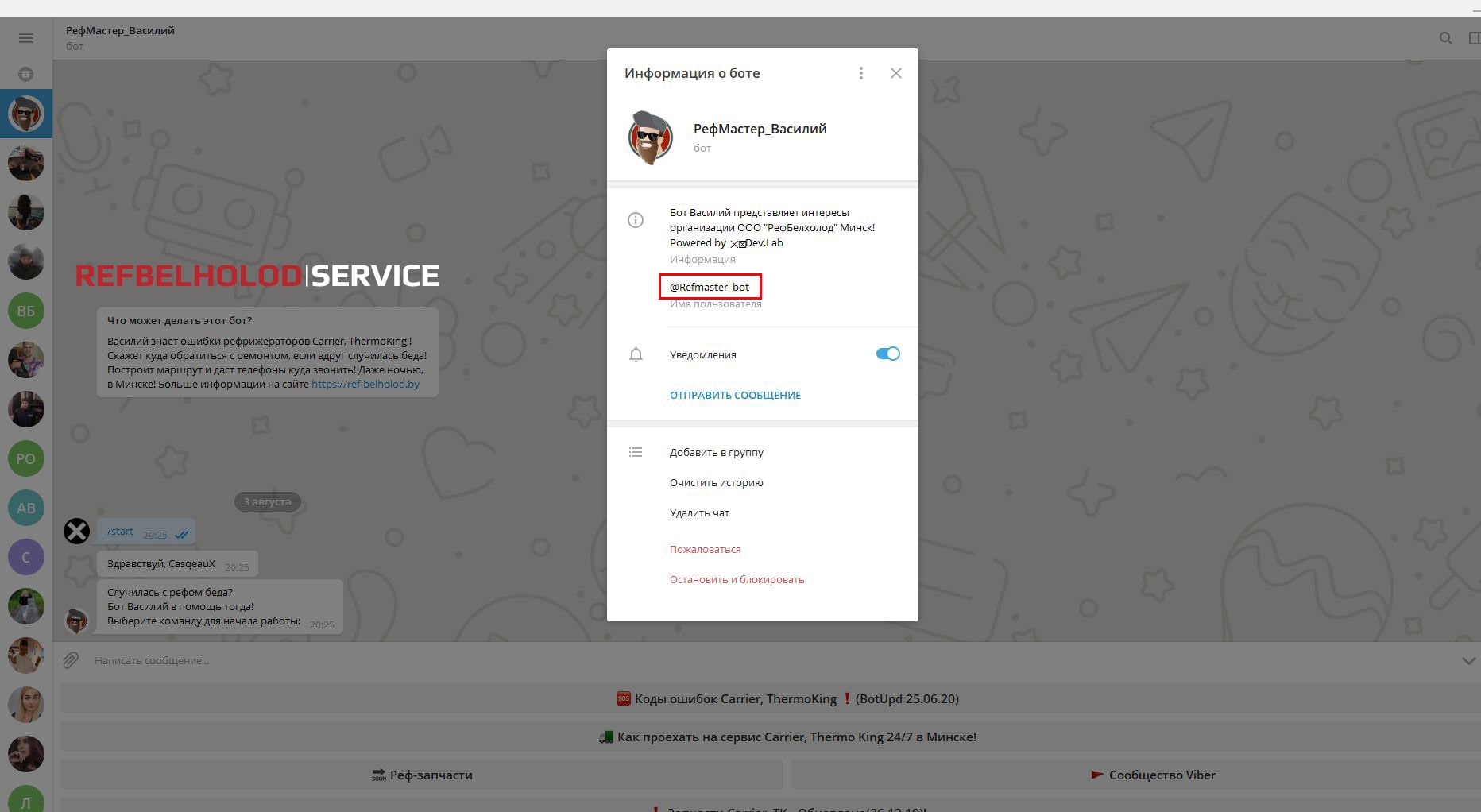The width and height of the screenshot is (1481, 812).
Task: Toggle the right side info panel icon
Action: point(1474,38)
